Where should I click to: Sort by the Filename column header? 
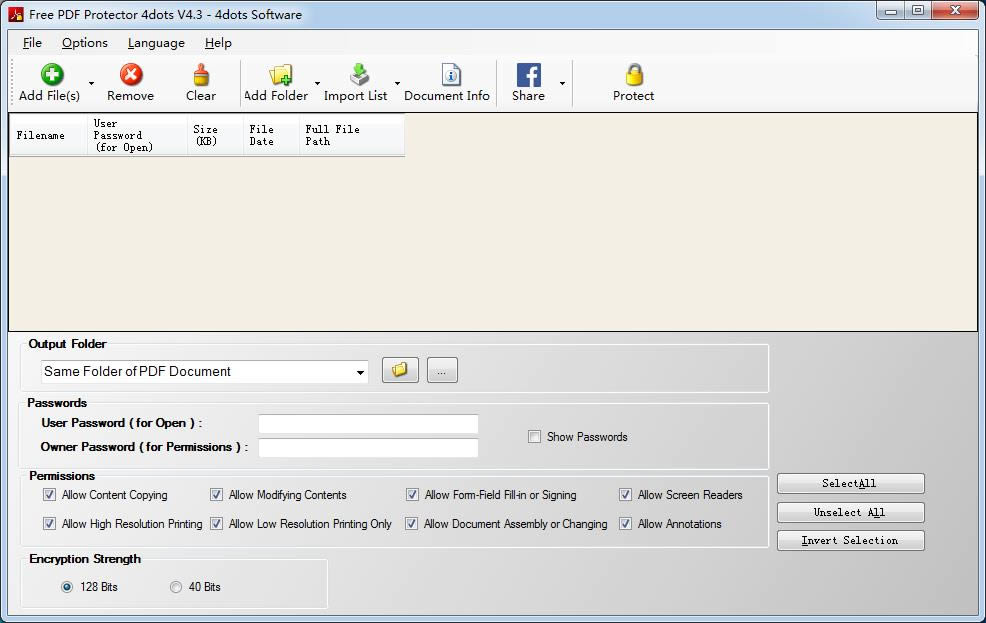tap(48, 135)
